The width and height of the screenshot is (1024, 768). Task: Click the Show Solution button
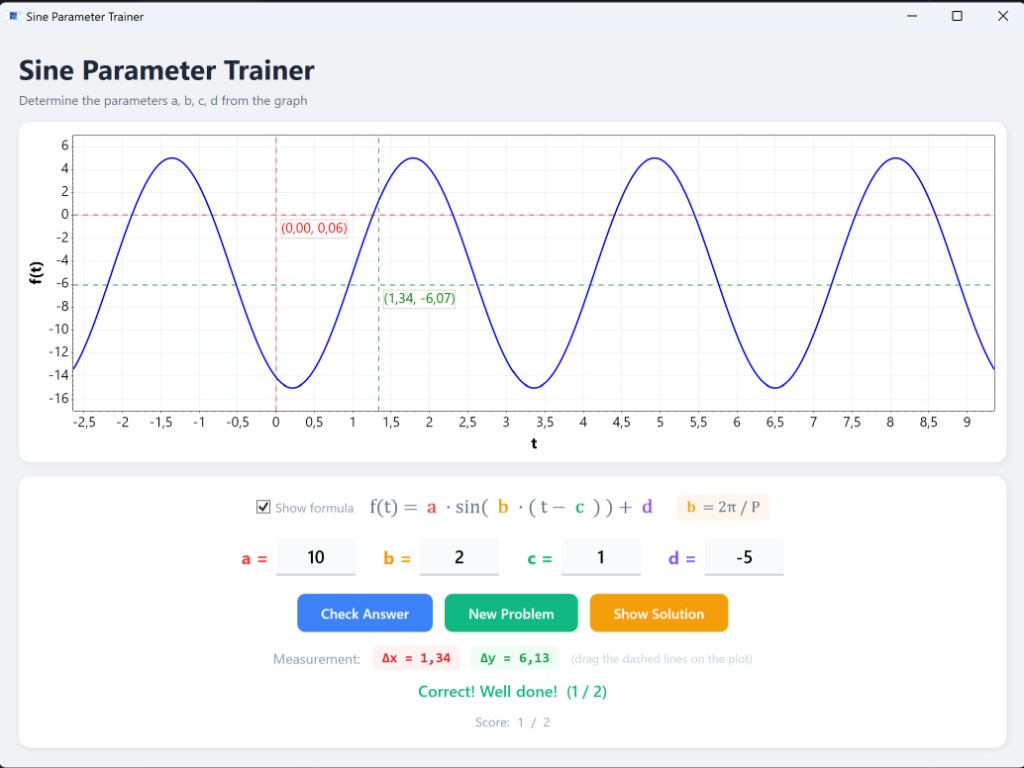pyautogui.click(x=658, y=613)
